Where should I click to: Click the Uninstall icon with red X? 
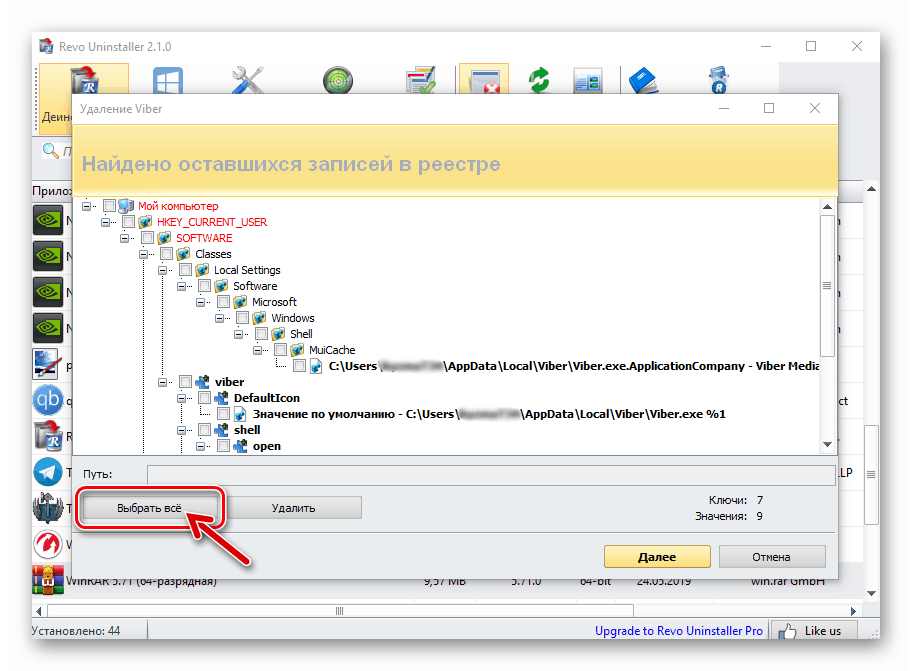click(484, 80)
